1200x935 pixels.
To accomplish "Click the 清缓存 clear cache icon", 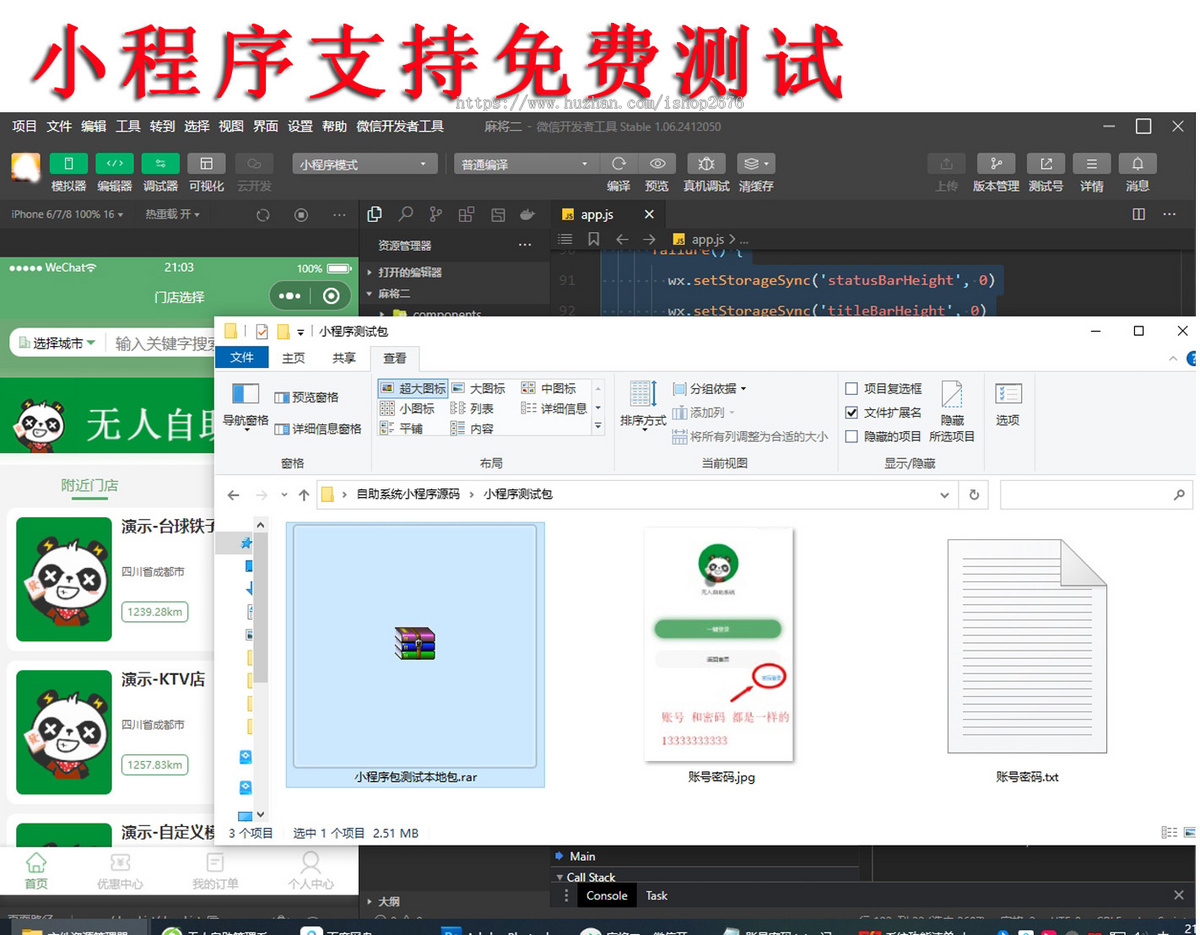I will coord(755,164).
